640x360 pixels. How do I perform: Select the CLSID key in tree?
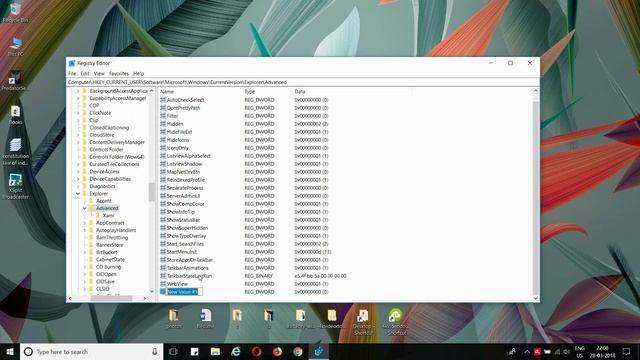coord(102,289)
